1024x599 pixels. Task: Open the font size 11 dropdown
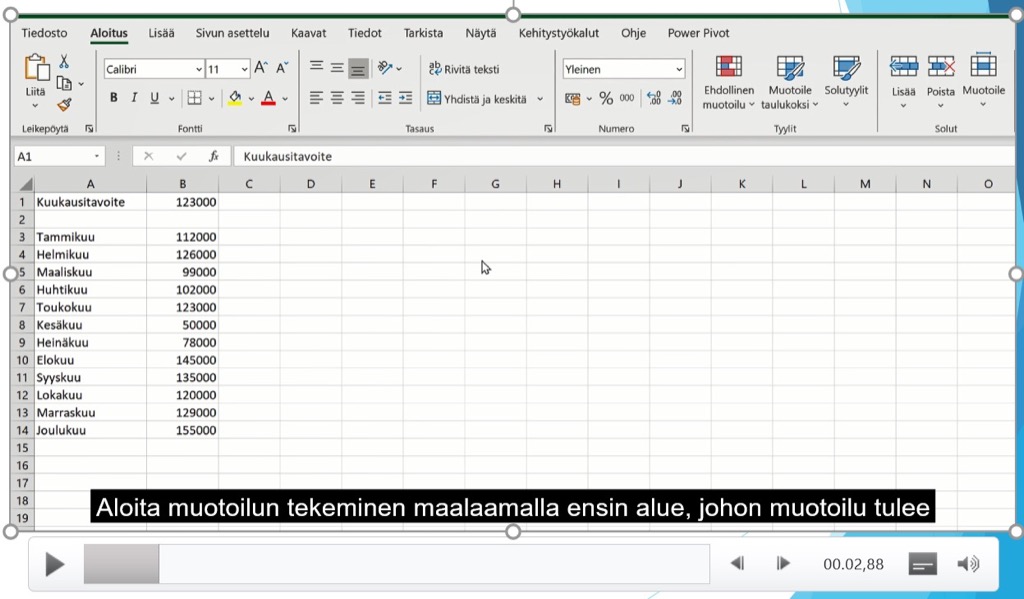click(x=244, y=69)
